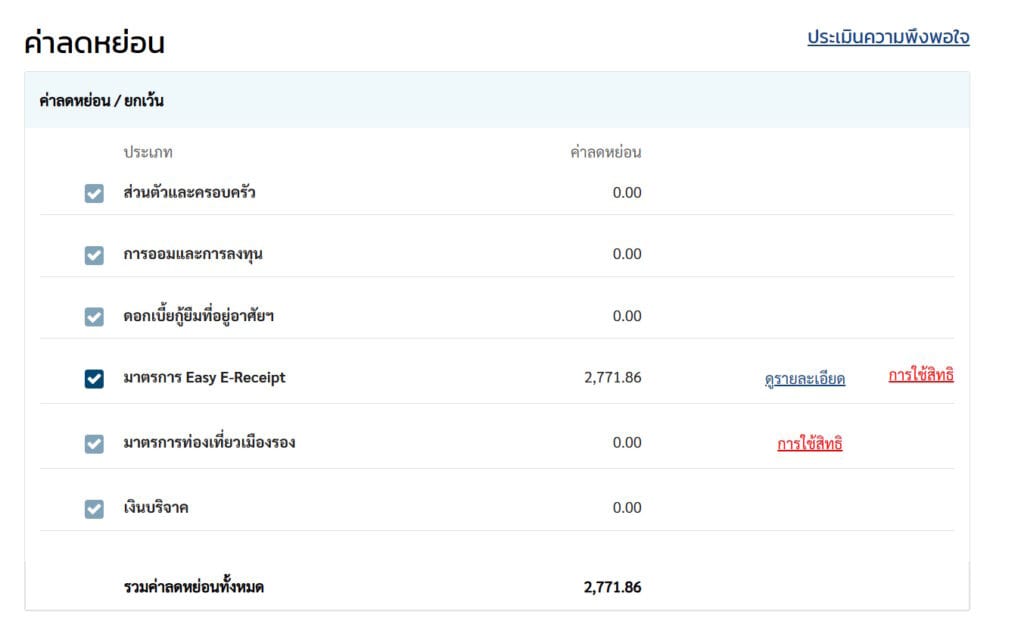Toggle the ส่วนตัวและครอบครัว checkbox
The height and width of the screenshot is (618, 1024).
(94, 194)
